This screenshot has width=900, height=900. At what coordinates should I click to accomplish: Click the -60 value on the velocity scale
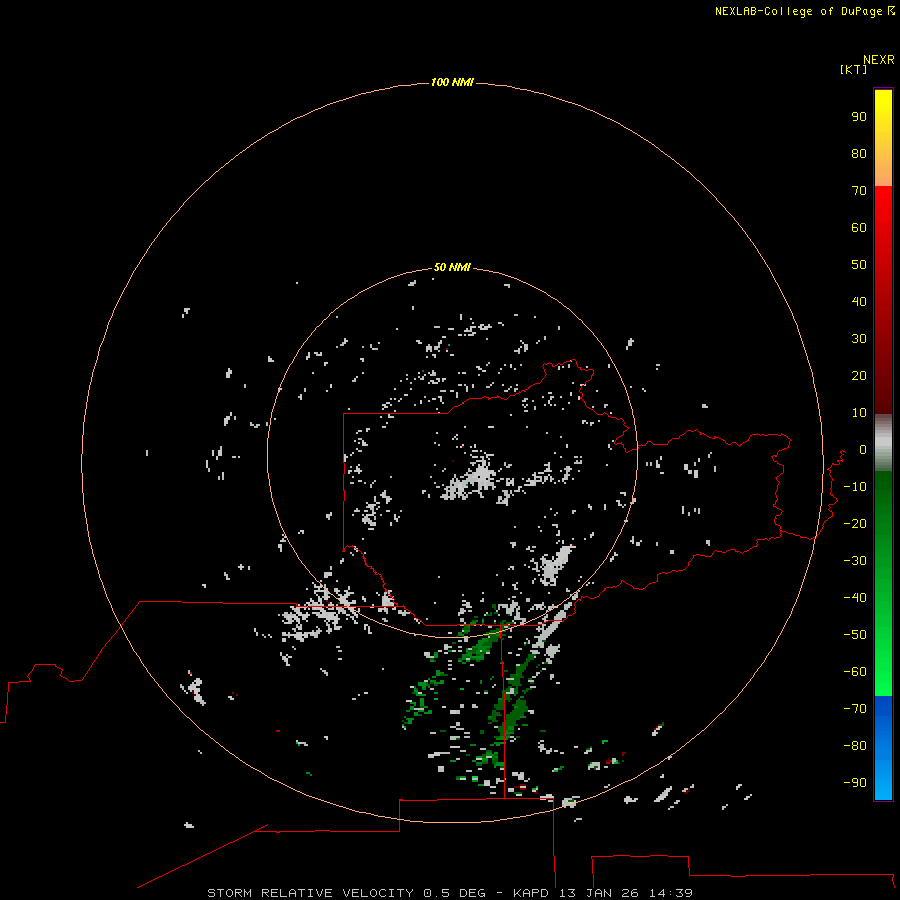(855, 672)
